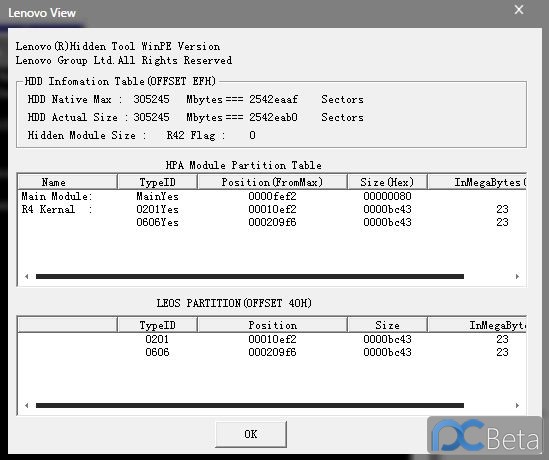The image size is (549, 460).
Task: Click left arrow of HPA table scrollbar
Action: [27, 276]
